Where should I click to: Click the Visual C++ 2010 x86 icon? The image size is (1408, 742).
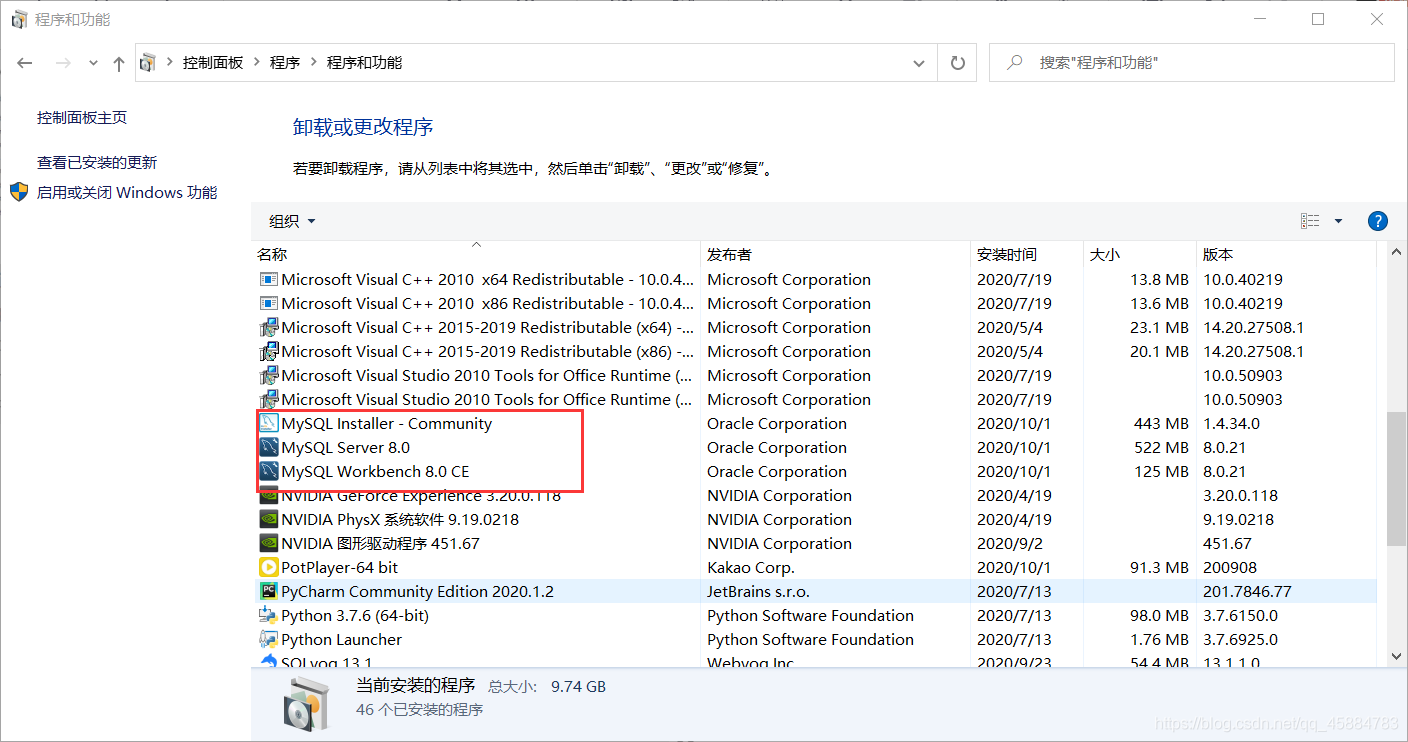click(x=268, y=304)
